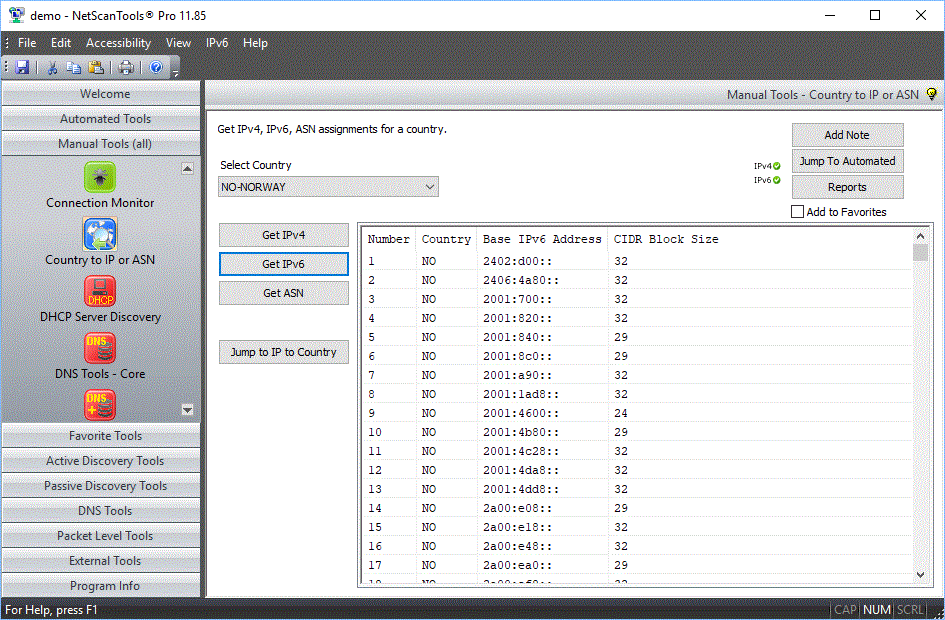Select the row with 2402:d00::

[x=638, y=261]
